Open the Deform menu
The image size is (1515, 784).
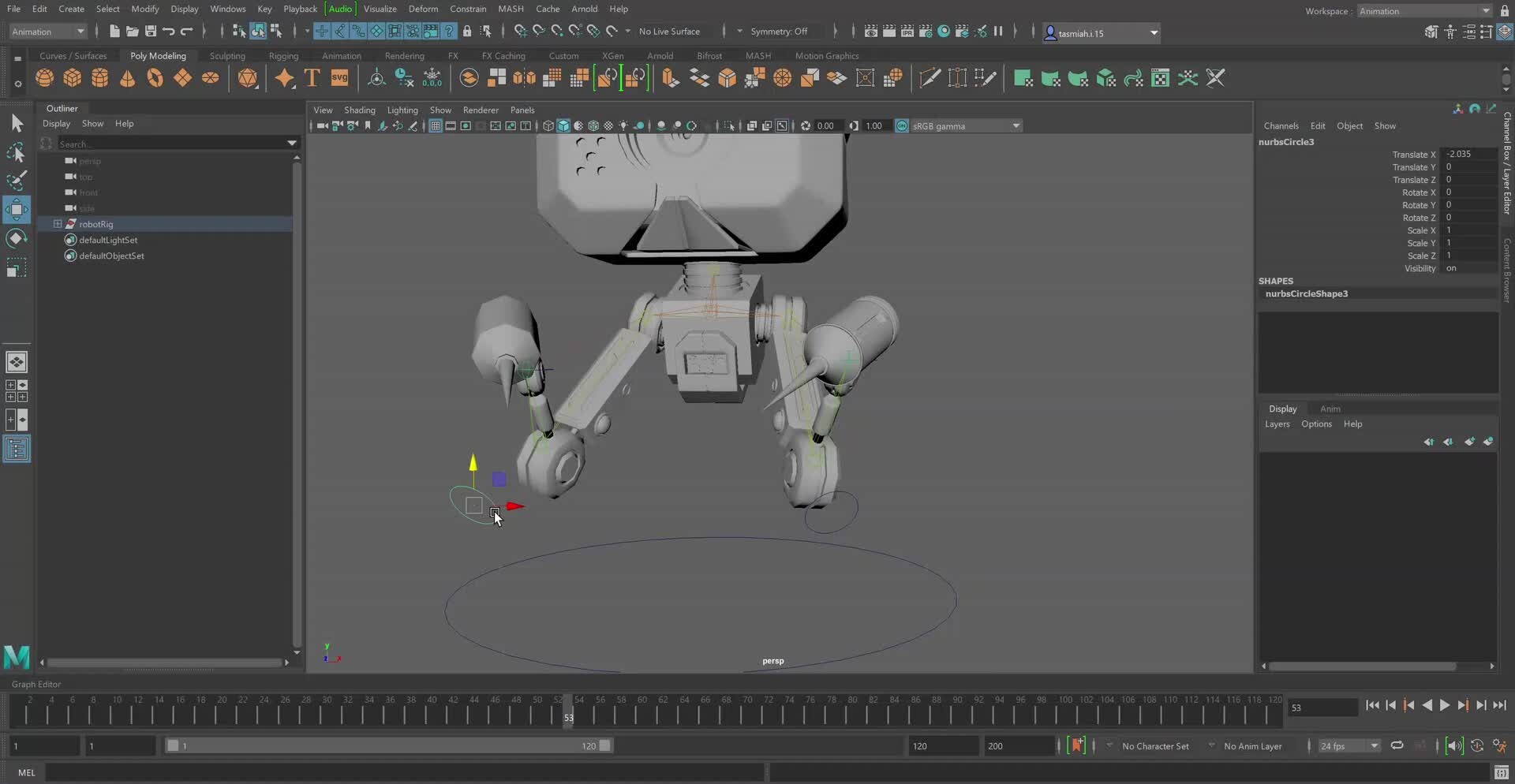[x=424, y=9]
